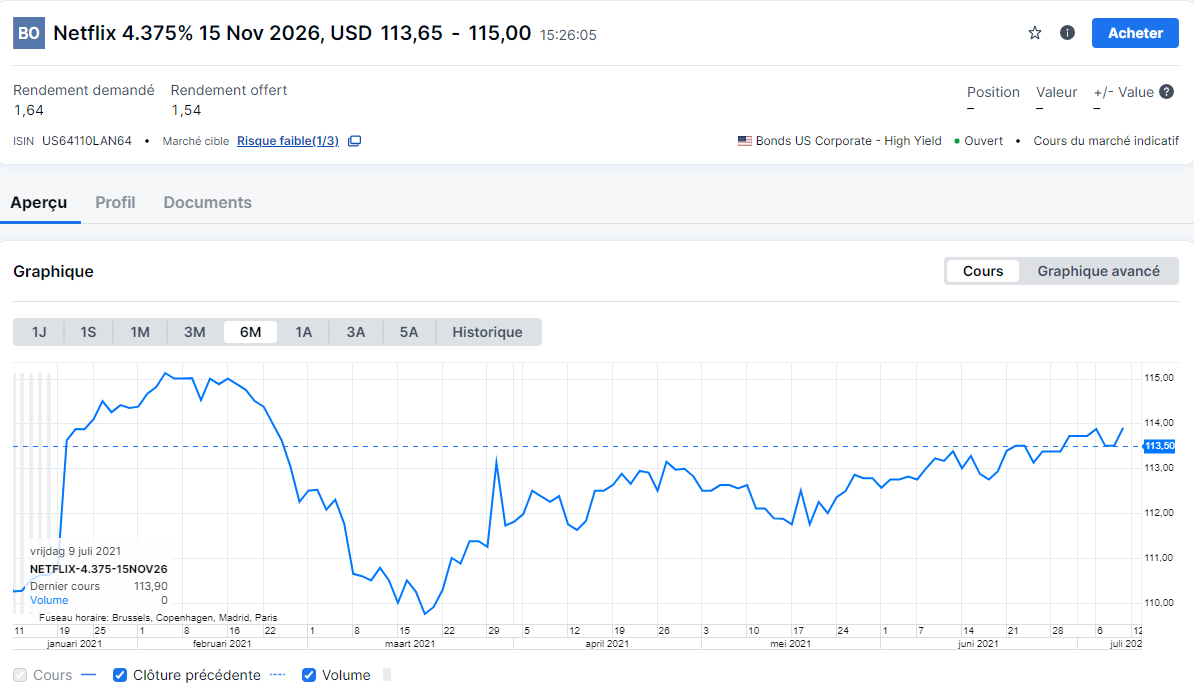This screenshot has width=1194, height=695.
Task: Switch to the Profil tab
Action: coord(115,202)
